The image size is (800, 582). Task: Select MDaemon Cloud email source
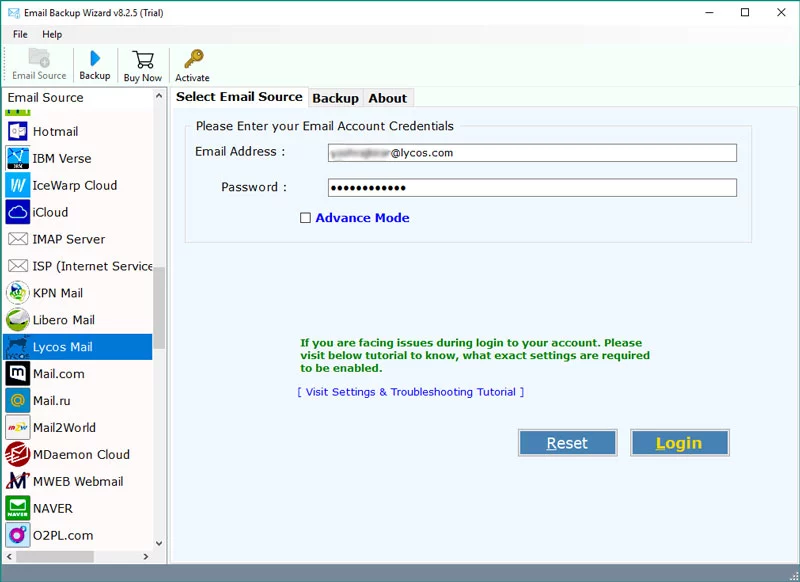[x=80, y=454]
